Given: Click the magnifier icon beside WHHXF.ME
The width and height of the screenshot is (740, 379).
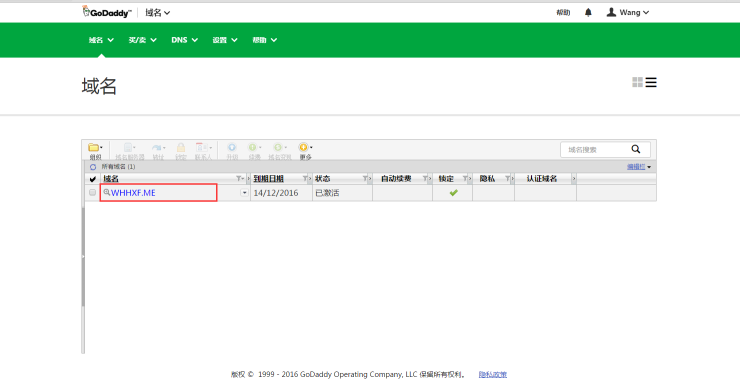Looking at the screenshot, I should point(107,193).
